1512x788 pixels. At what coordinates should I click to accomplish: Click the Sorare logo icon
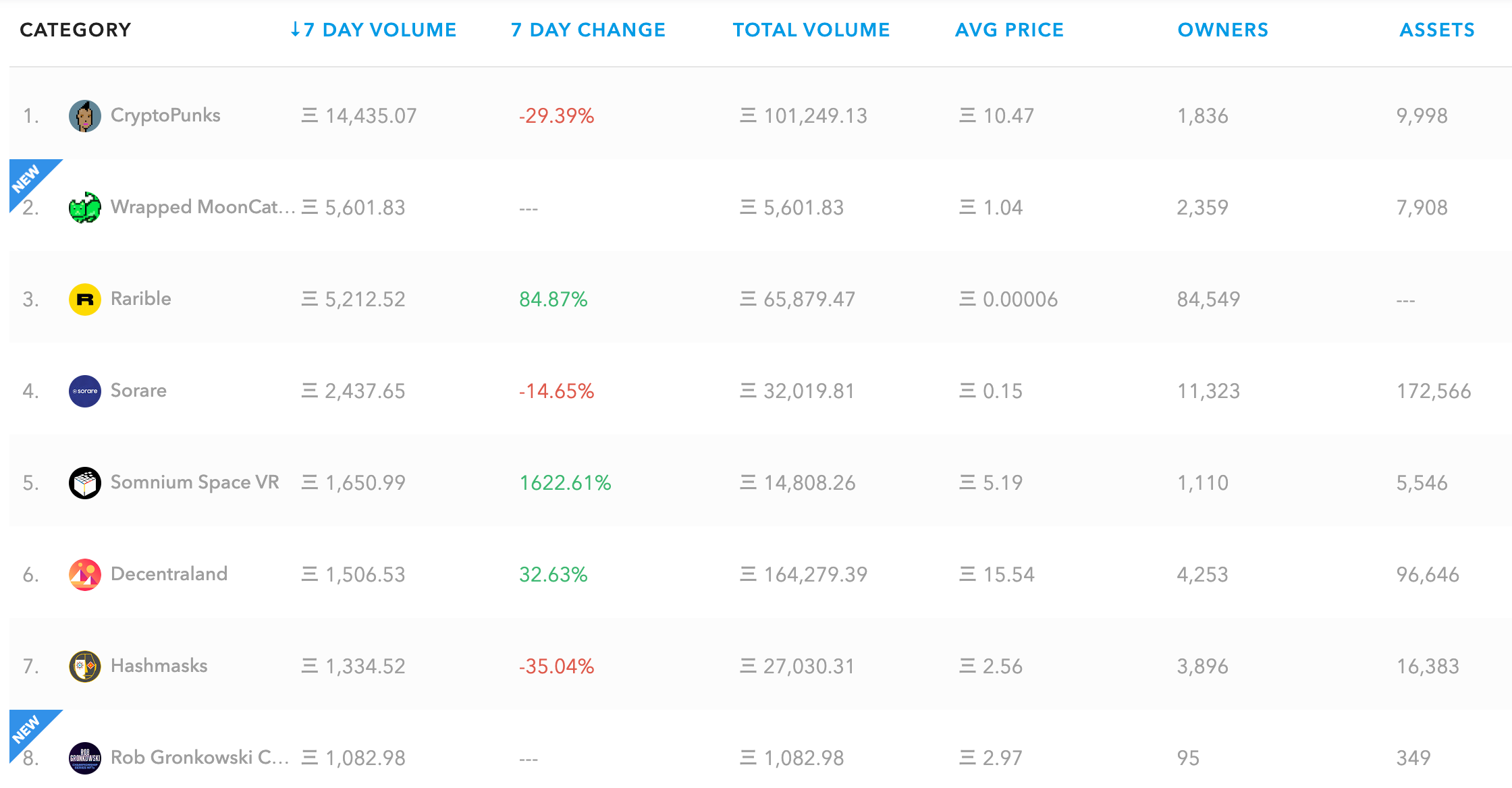click(x=85, y=391)
